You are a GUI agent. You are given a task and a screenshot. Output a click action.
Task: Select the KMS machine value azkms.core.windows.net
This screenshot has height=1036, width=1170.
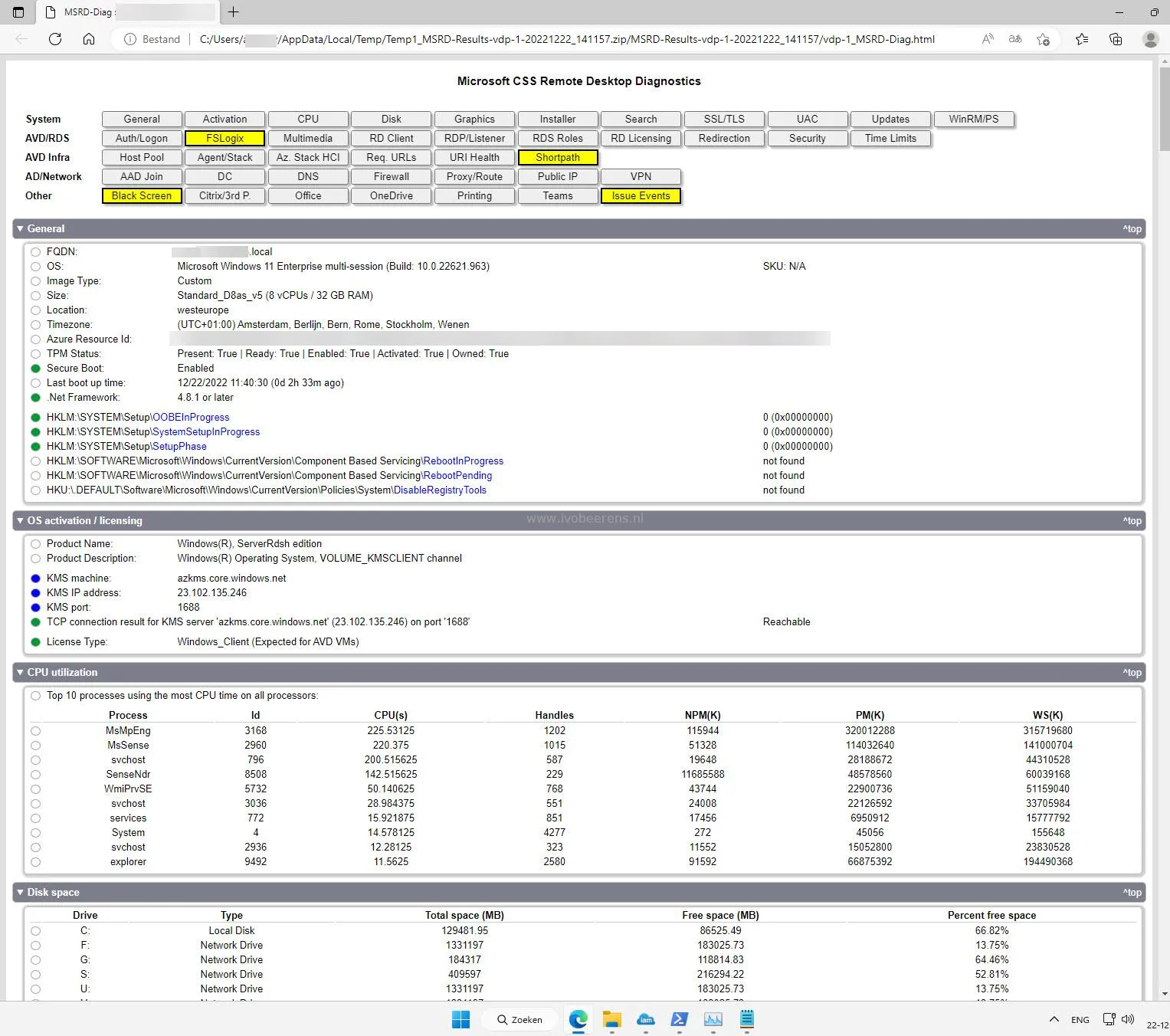tap(231, 579)
